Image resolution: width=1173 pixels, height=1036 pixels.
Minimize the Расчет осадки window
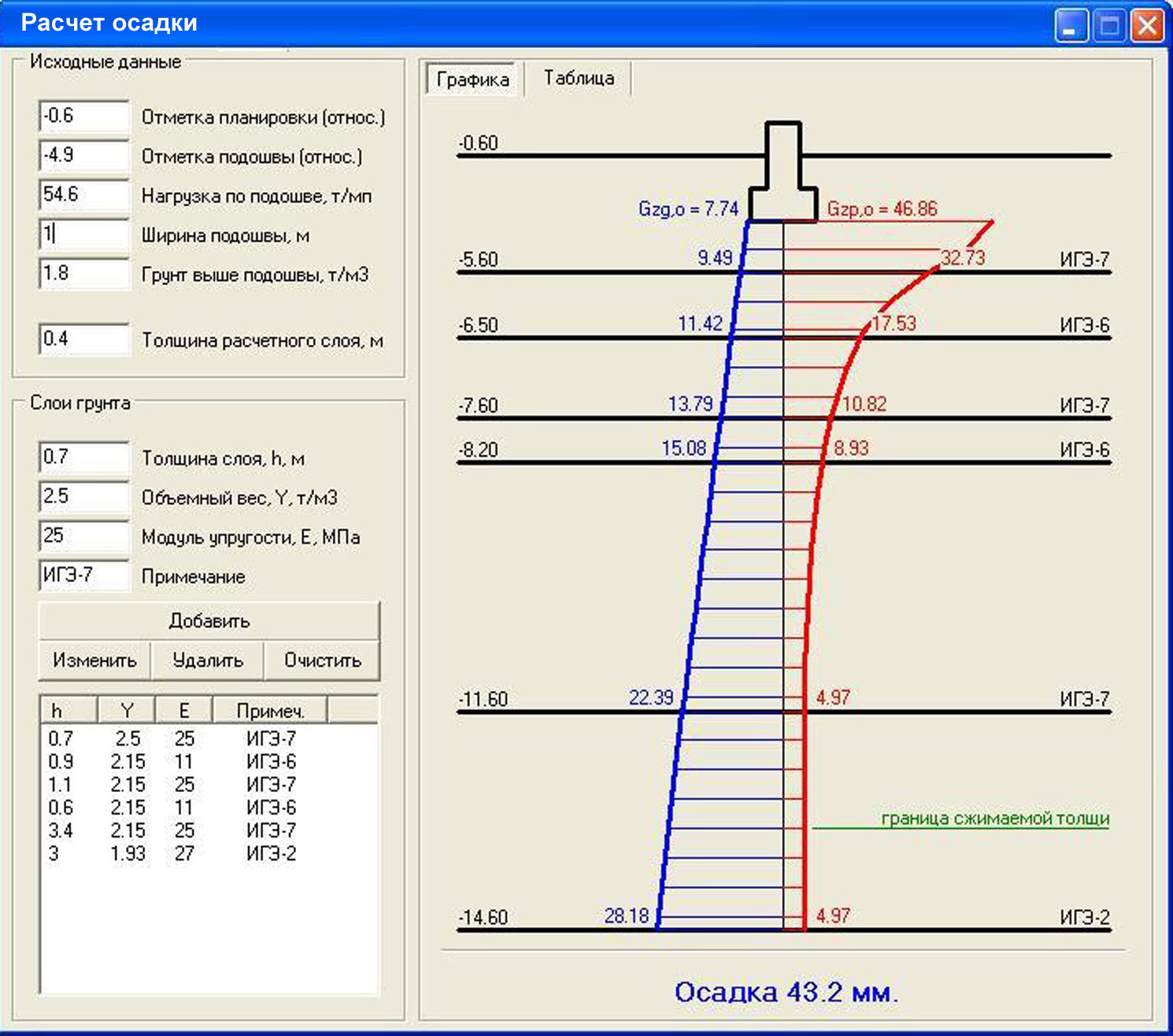pyautogui.click(x=1071, y=26)
